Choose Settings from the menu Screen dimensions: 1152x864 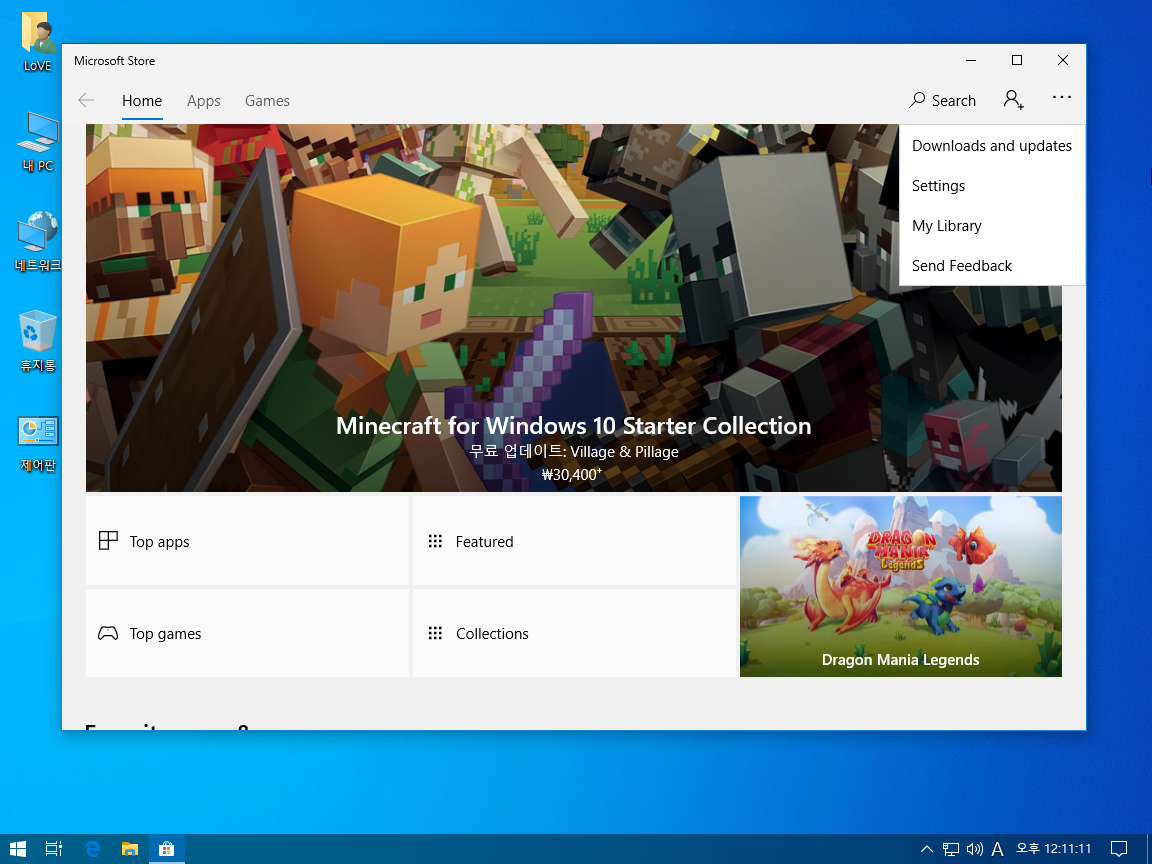pos(992,186)
